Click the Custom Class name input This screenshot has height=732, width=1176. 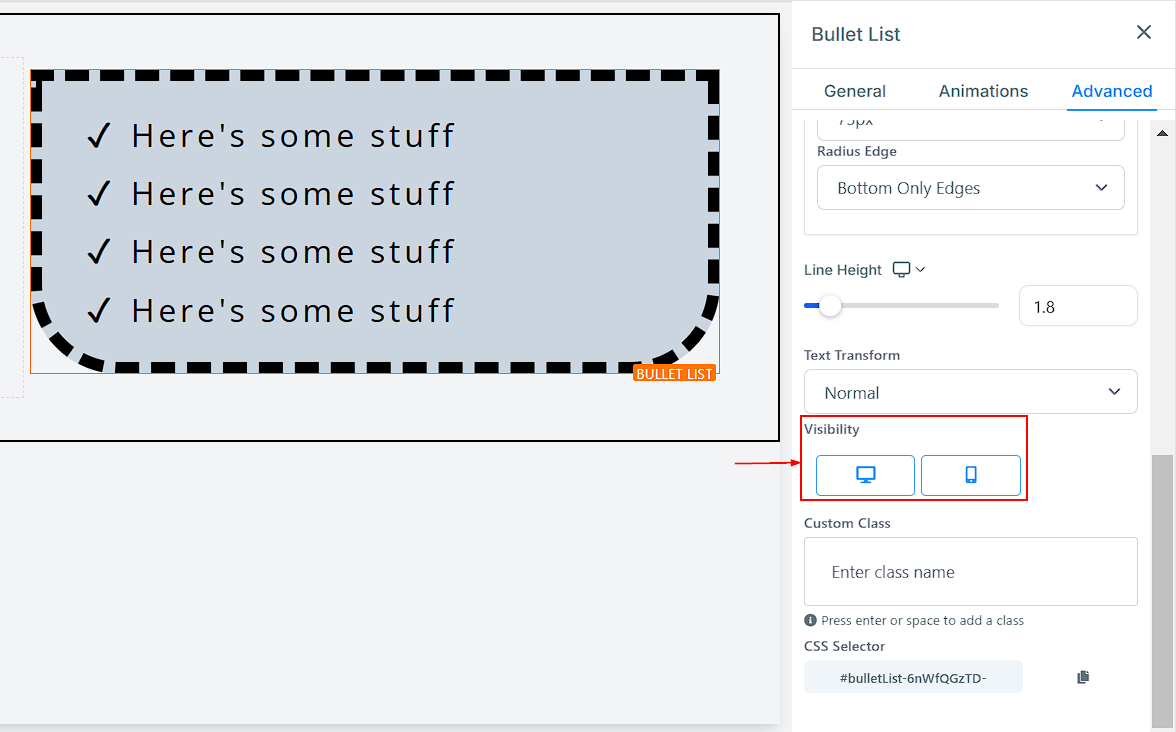pos(970,572)
